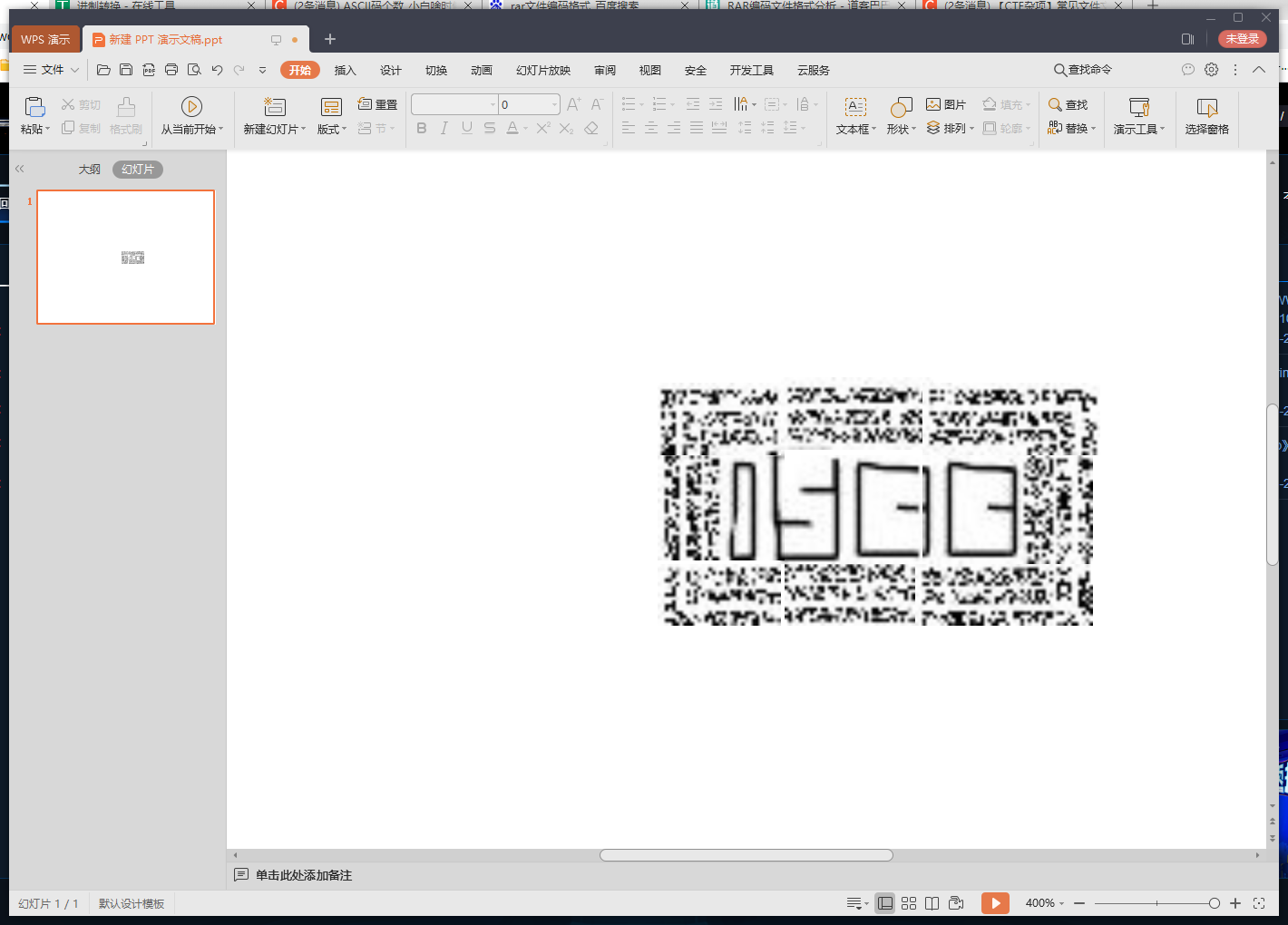Image resolution: width=1288 pixels, height=925 pixels.
Task: Toggle bold formatting (B)
Action: click(x=422, y=129)
